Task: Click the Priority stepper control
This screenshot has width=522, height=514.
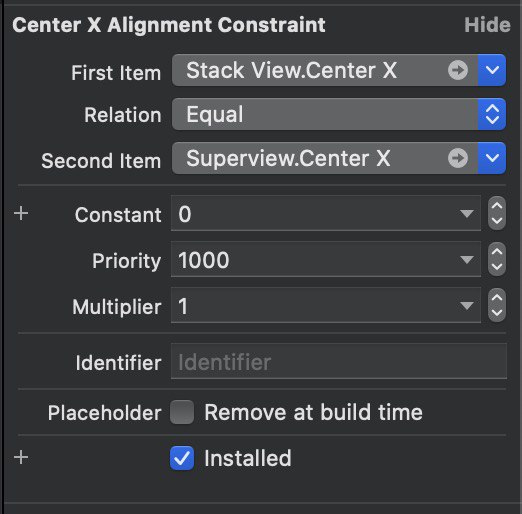Action: pos(497,259)
